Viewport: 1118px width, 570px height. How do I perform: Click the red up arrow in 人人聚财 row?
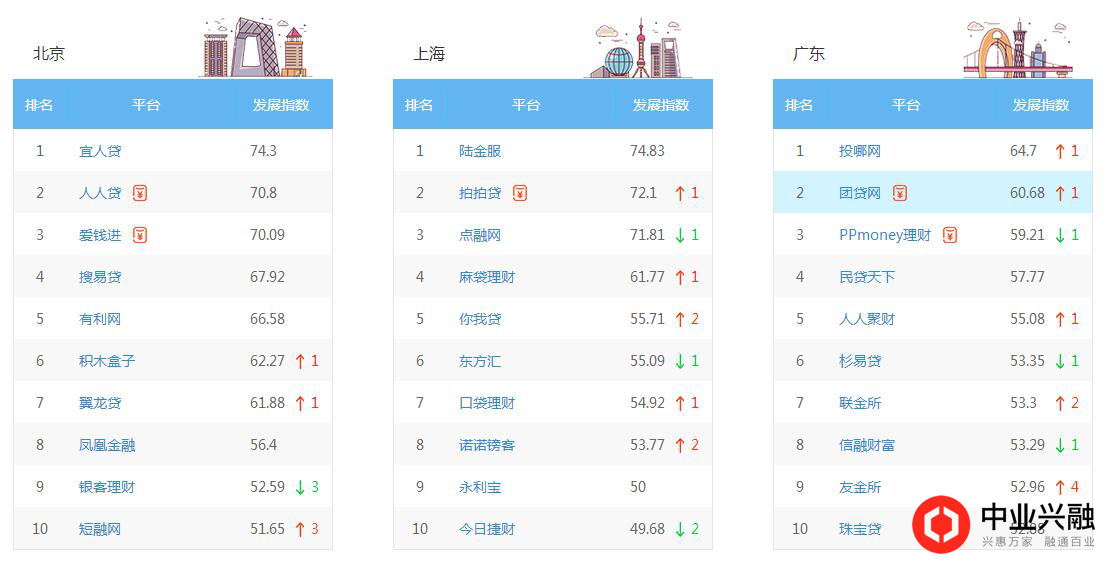point(1060,320)
